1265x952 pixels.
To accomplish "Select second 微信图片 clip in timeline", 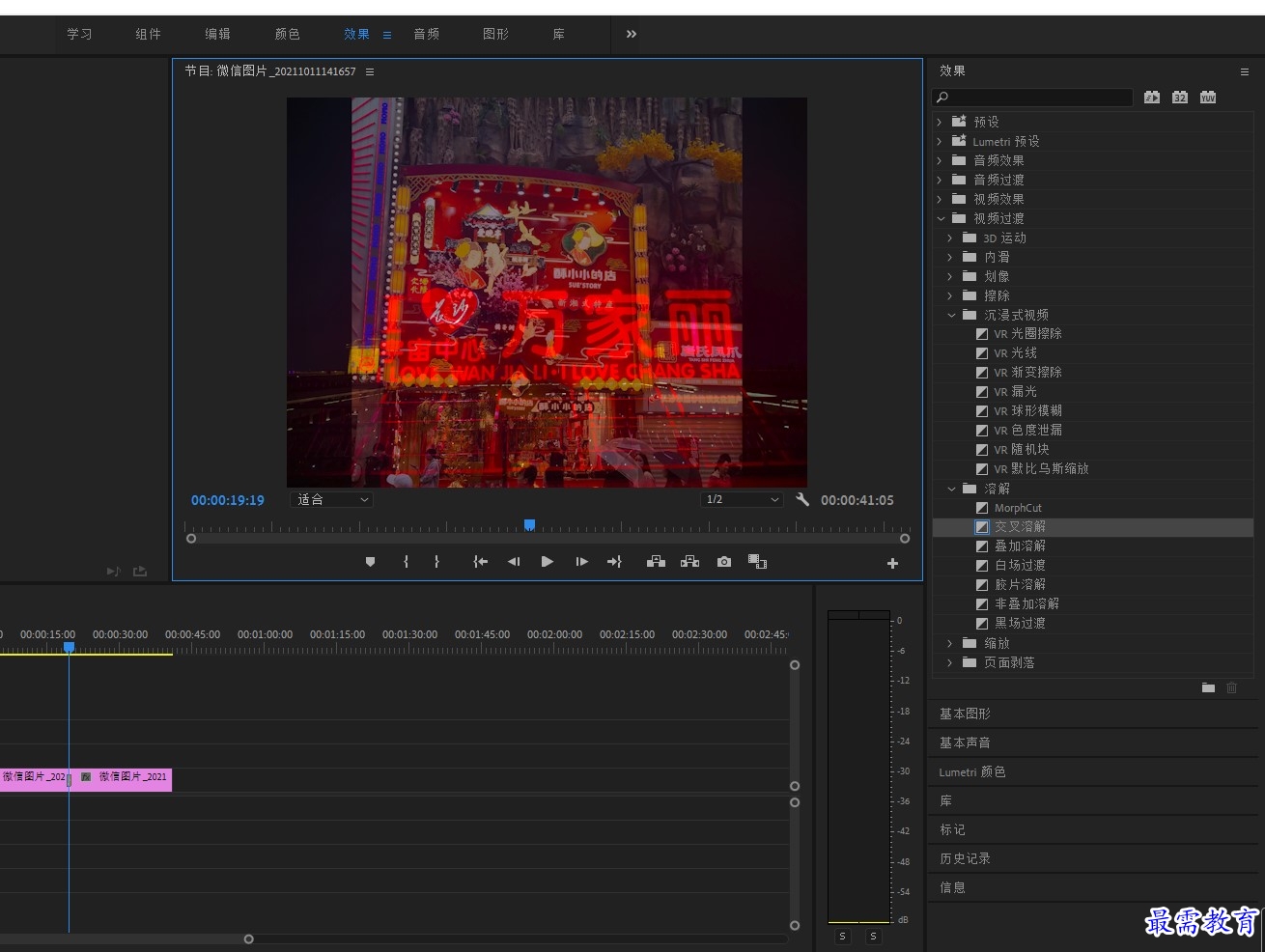I will pos(123,778).
